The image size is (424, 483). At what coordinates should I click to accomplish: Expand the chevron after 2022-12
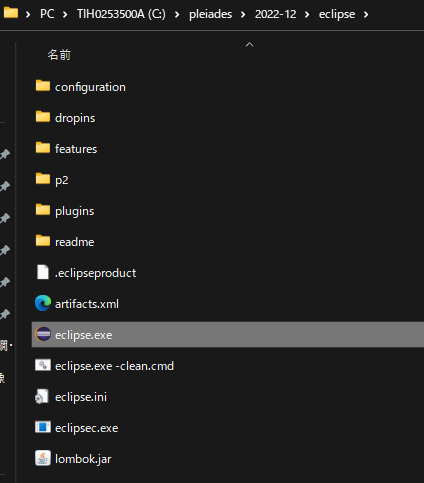click(x=307, y=15)
